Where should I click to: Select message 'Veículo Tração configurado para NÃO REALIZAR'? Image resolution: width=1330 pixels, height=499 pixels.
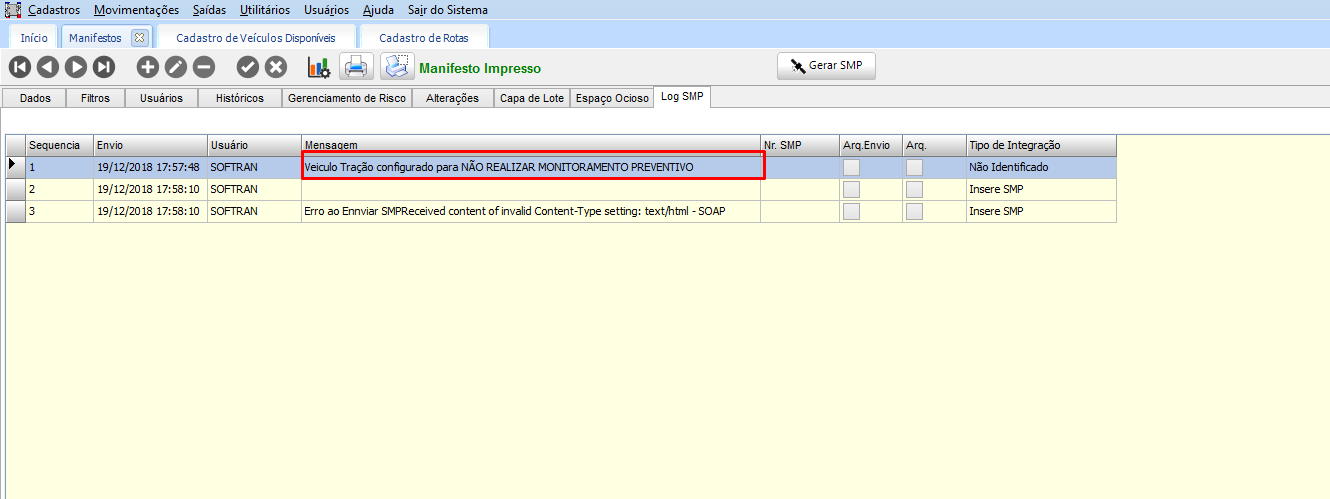click(x=531, y=167)
